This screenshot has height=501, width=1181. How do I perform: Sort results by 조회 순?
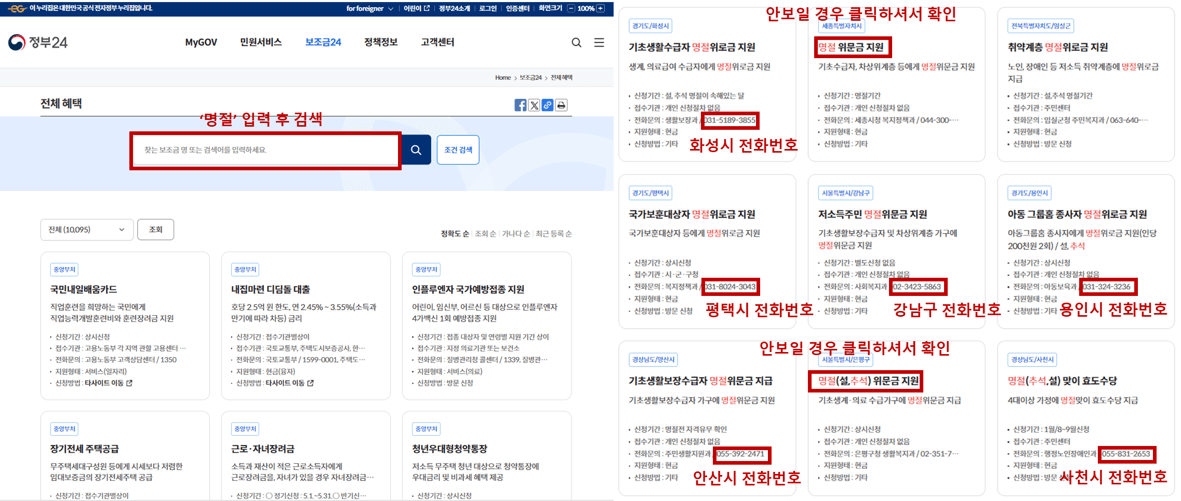point(485,234)
